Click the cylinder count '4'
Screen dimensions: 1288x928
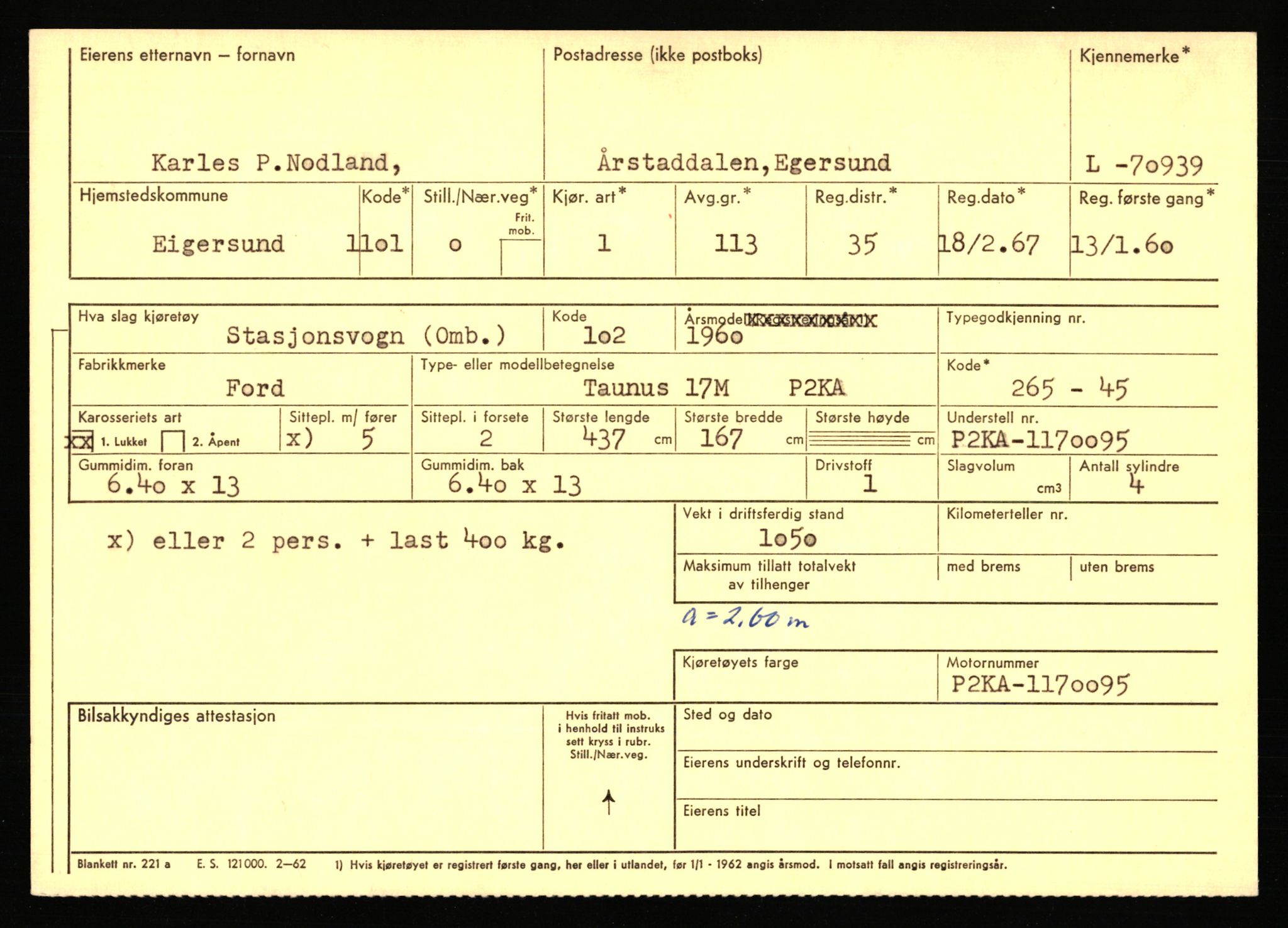point(1136,485)
